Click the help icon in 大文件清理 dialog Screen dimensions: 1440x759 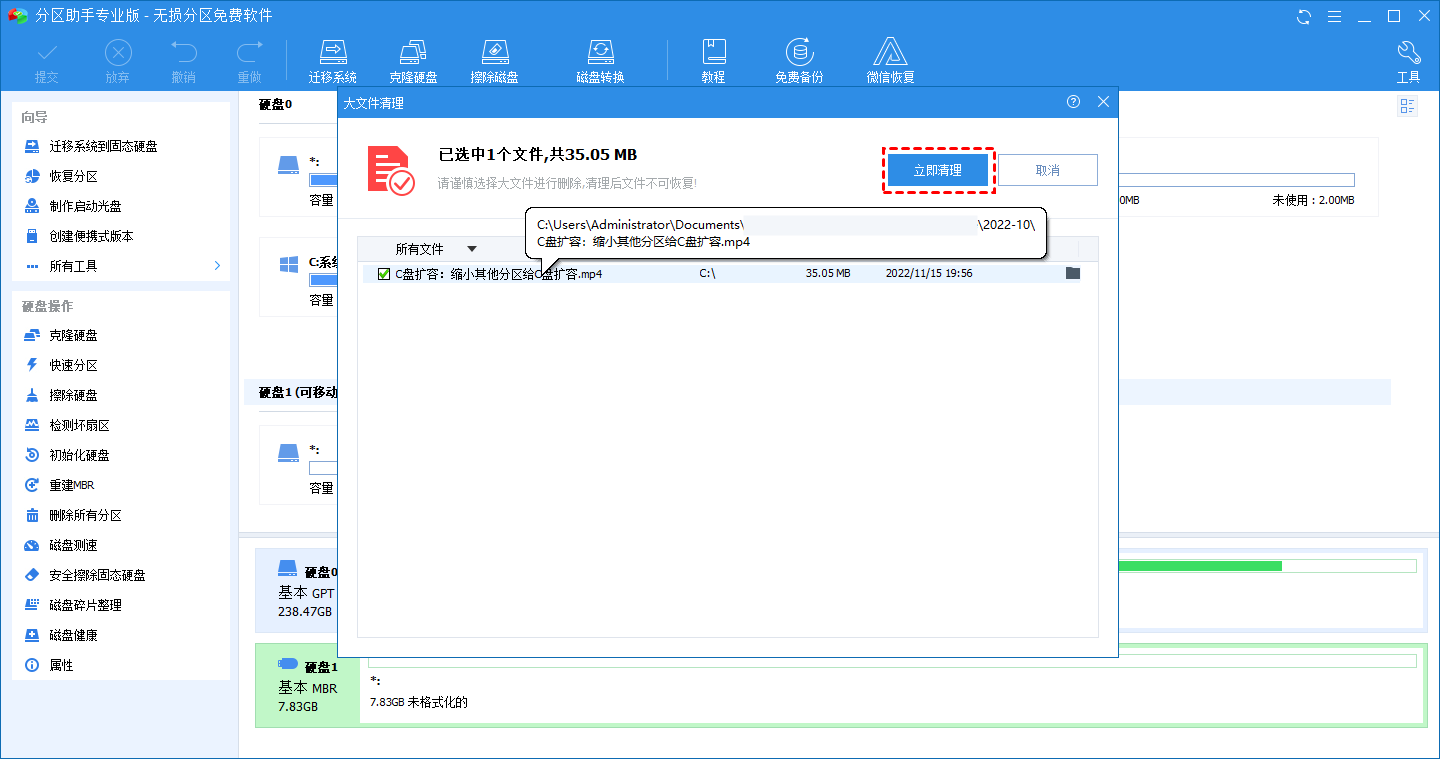(1074, 102)
